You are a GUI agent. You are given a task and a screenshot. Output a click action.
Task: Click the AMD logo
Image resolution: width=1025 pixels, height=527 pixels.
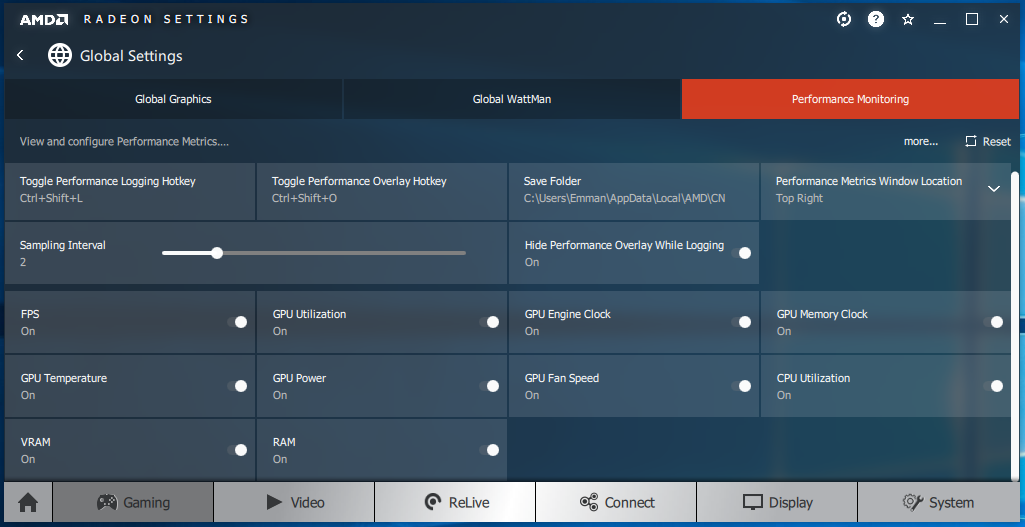click(44, 19)
